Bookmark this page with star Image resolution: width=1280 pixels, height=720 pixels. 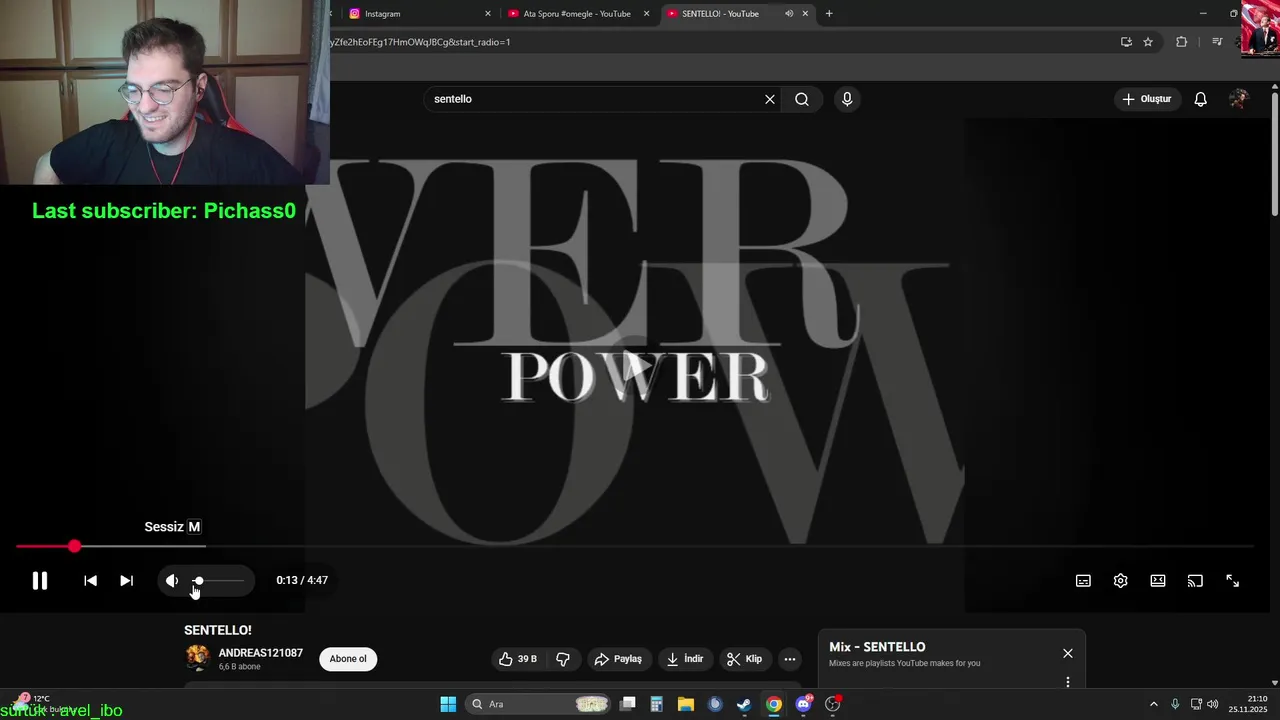pos(1148,42)
